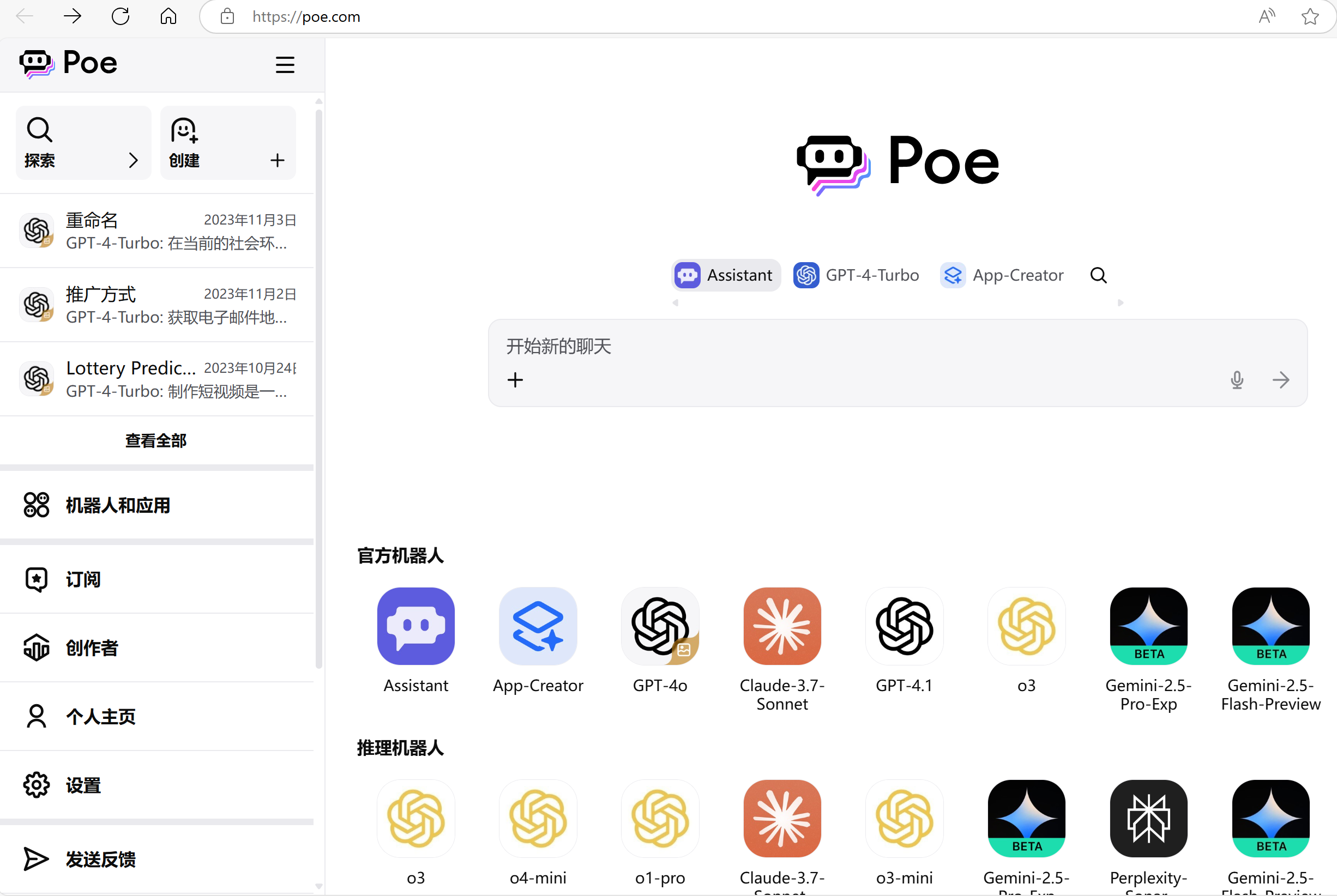Select the Assistant bot chip
The image size is (1337, 896).
click(x=725, y=275)
